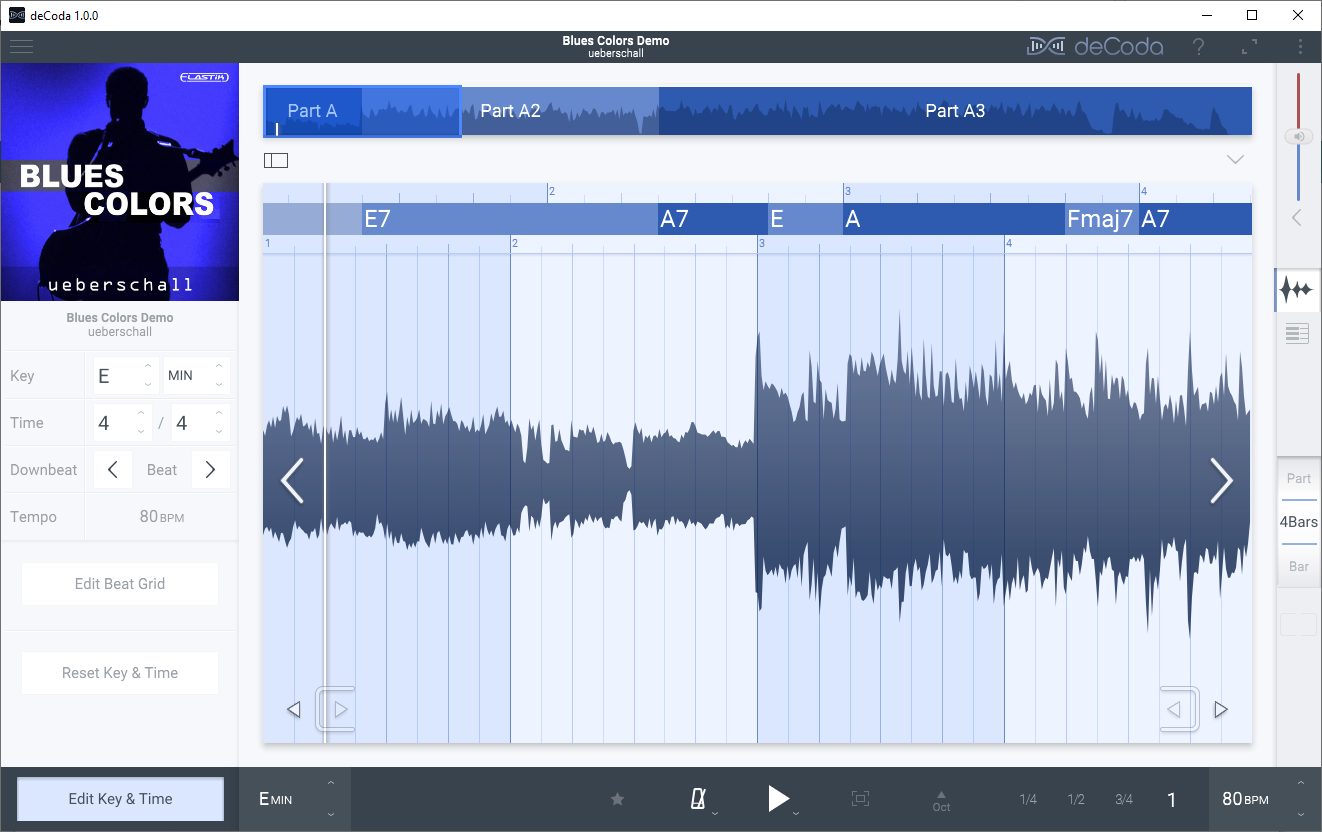Move downbeat one beat later

tap(210, 470)
